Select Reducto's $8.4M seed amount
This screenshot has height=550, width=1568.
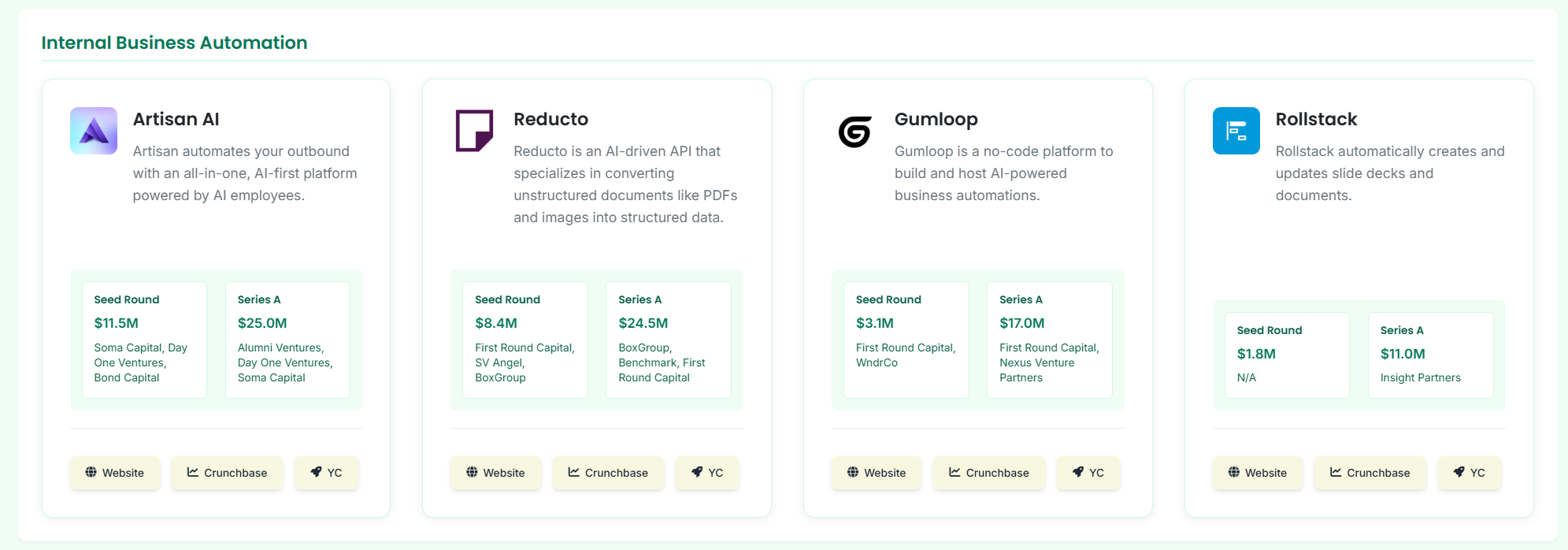coord(496,323)
